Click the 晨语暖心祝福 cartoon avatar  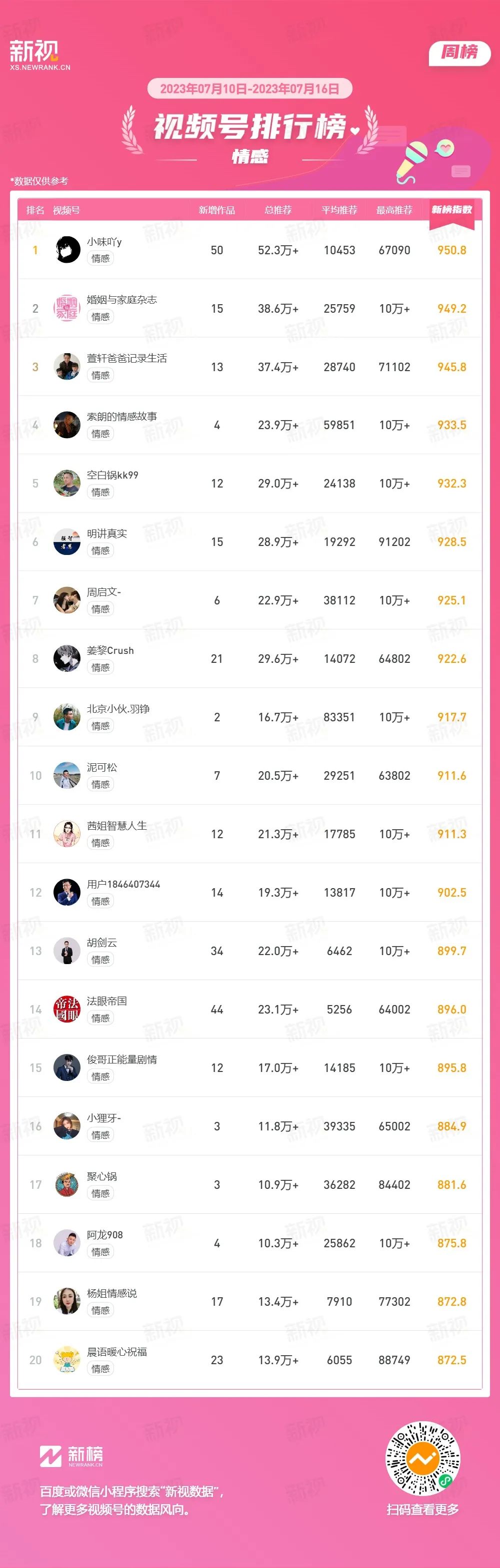coord(67,1360)
